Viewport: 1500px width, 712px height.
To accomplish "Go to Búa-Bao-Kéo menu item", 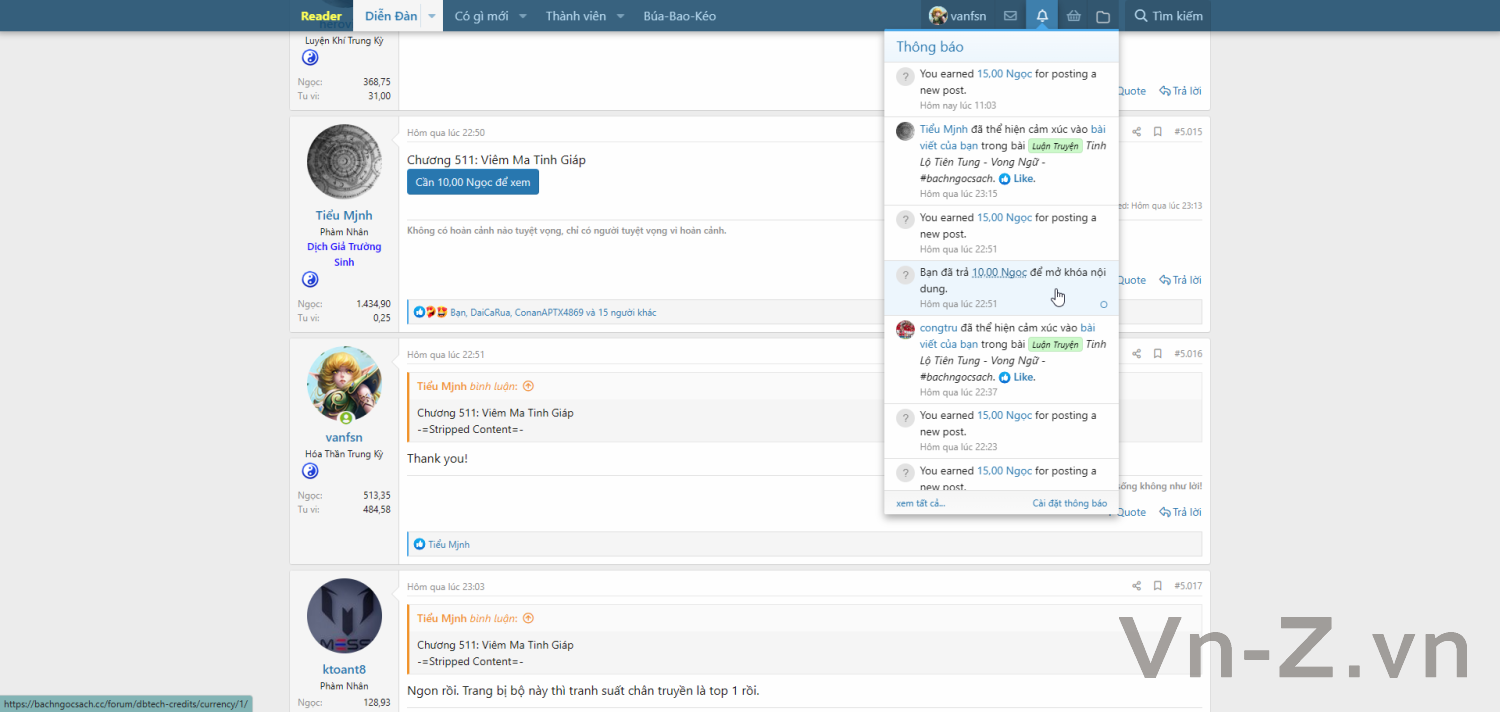I will coord(680,16).
